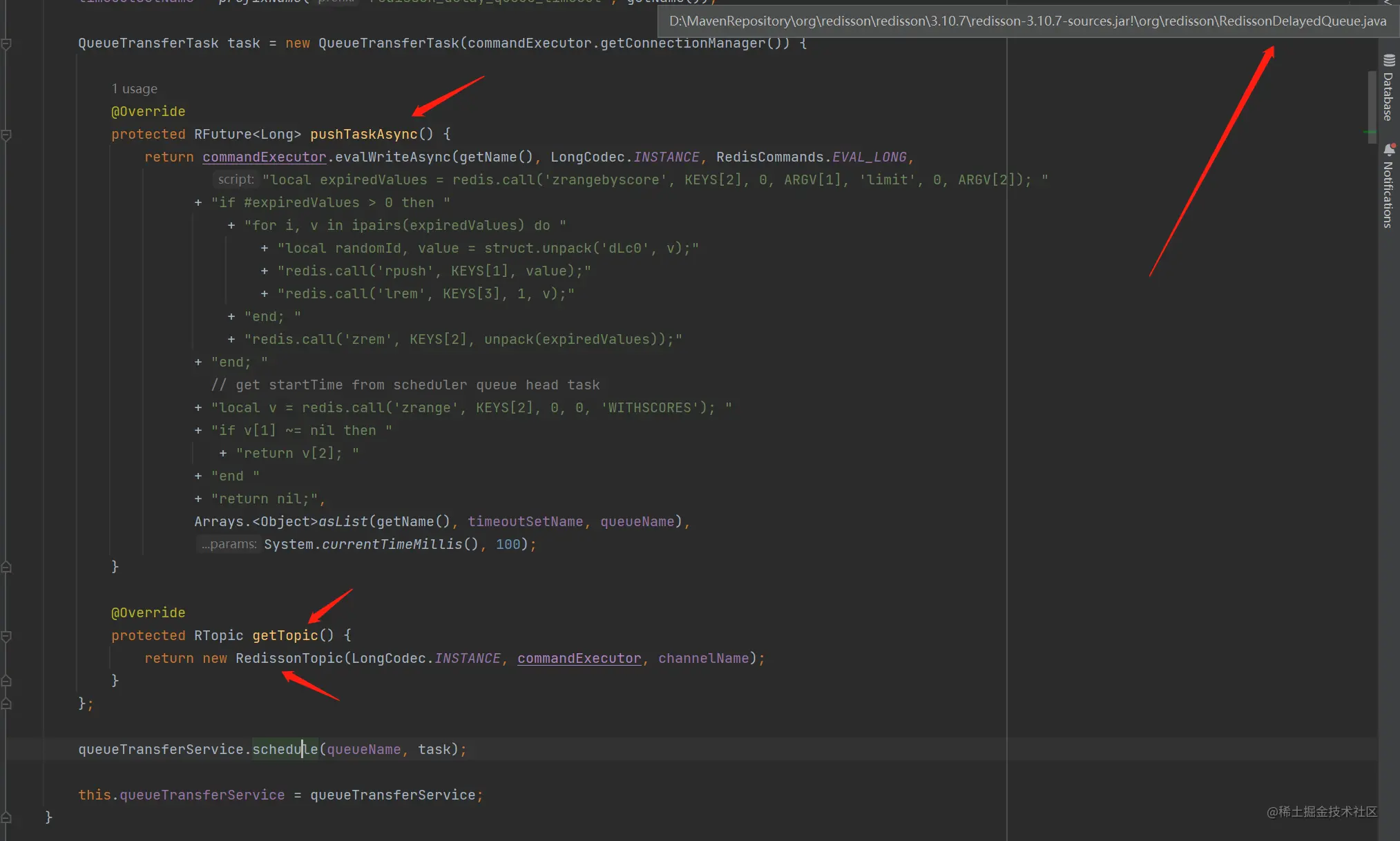Click commandExecutor in RedissonTopic constructor call
Viewport: 1400px width, 841px height.
[x=579, y=658]
